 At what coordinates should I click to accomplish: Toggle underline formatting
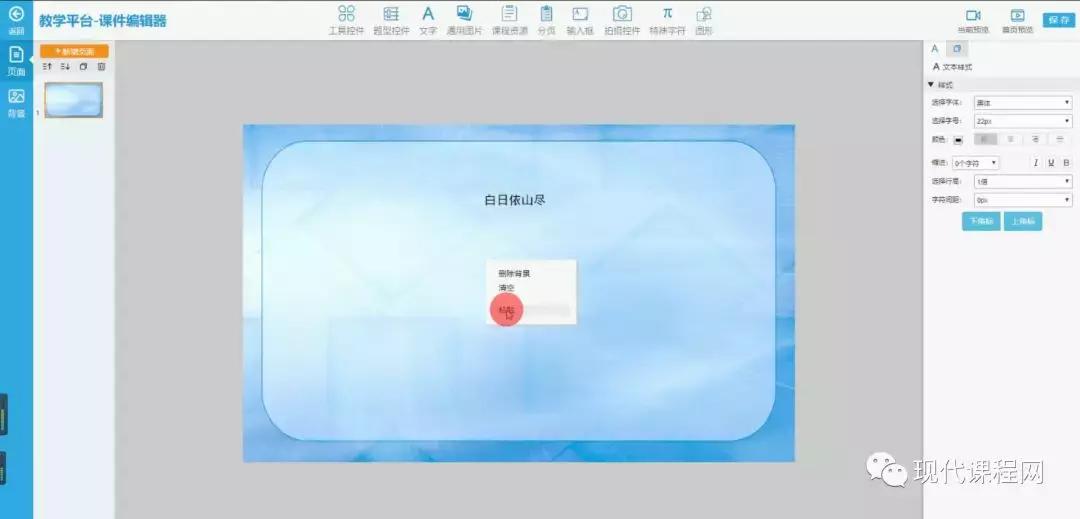tap(1051, 163)
